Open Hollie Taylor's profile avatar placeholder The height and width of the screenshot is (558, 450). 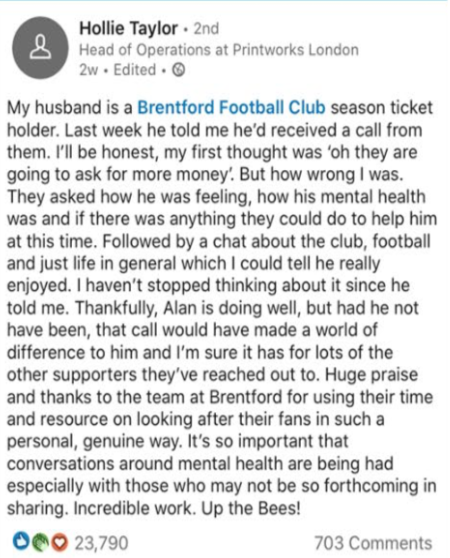pos(40,47)
